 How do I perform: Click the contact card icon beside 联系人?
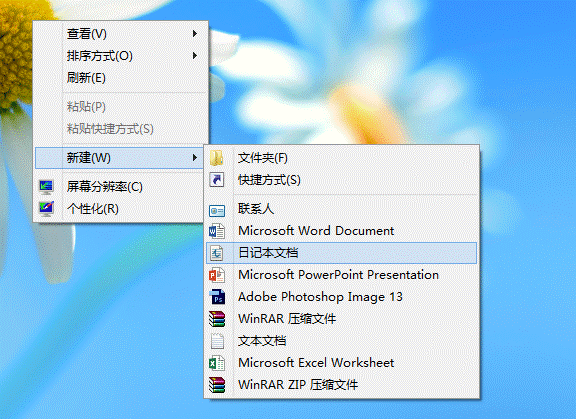(217, 211)
